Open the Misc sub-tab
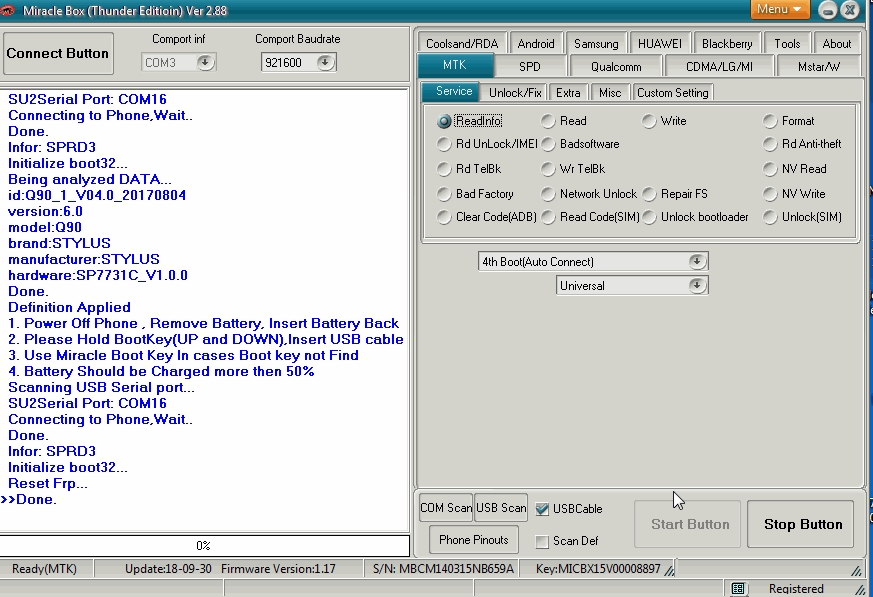This screenshot has height=597, width=873. point(610,92)
